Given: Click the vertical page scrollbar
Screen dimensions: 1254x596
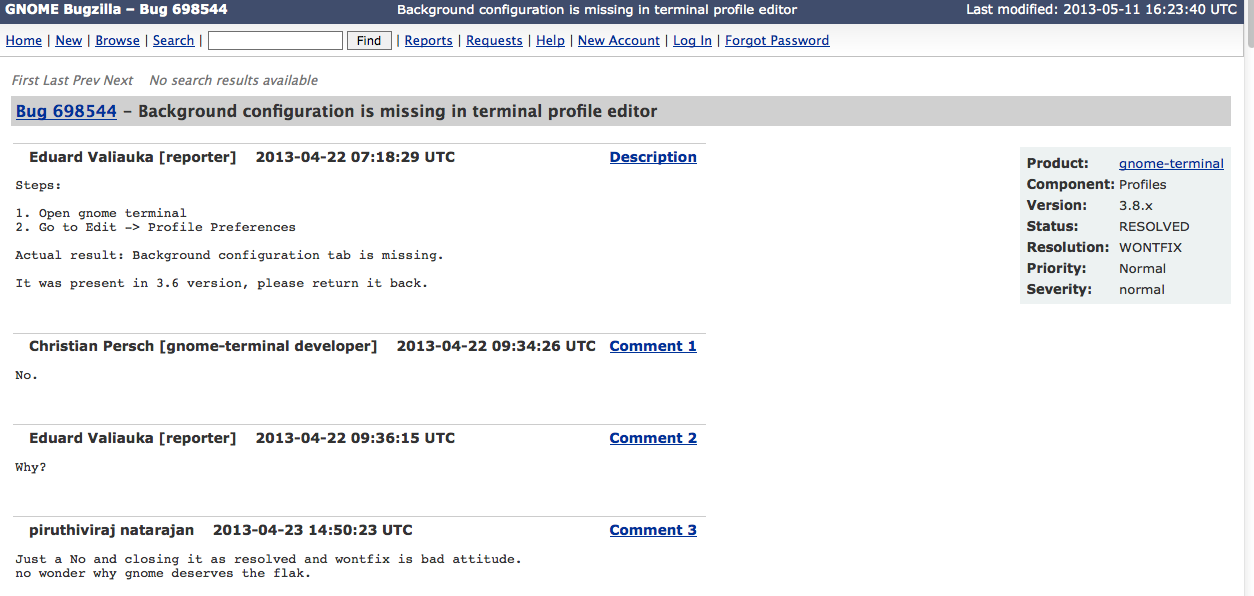Looking at the screenshot, I should 1249,300.
